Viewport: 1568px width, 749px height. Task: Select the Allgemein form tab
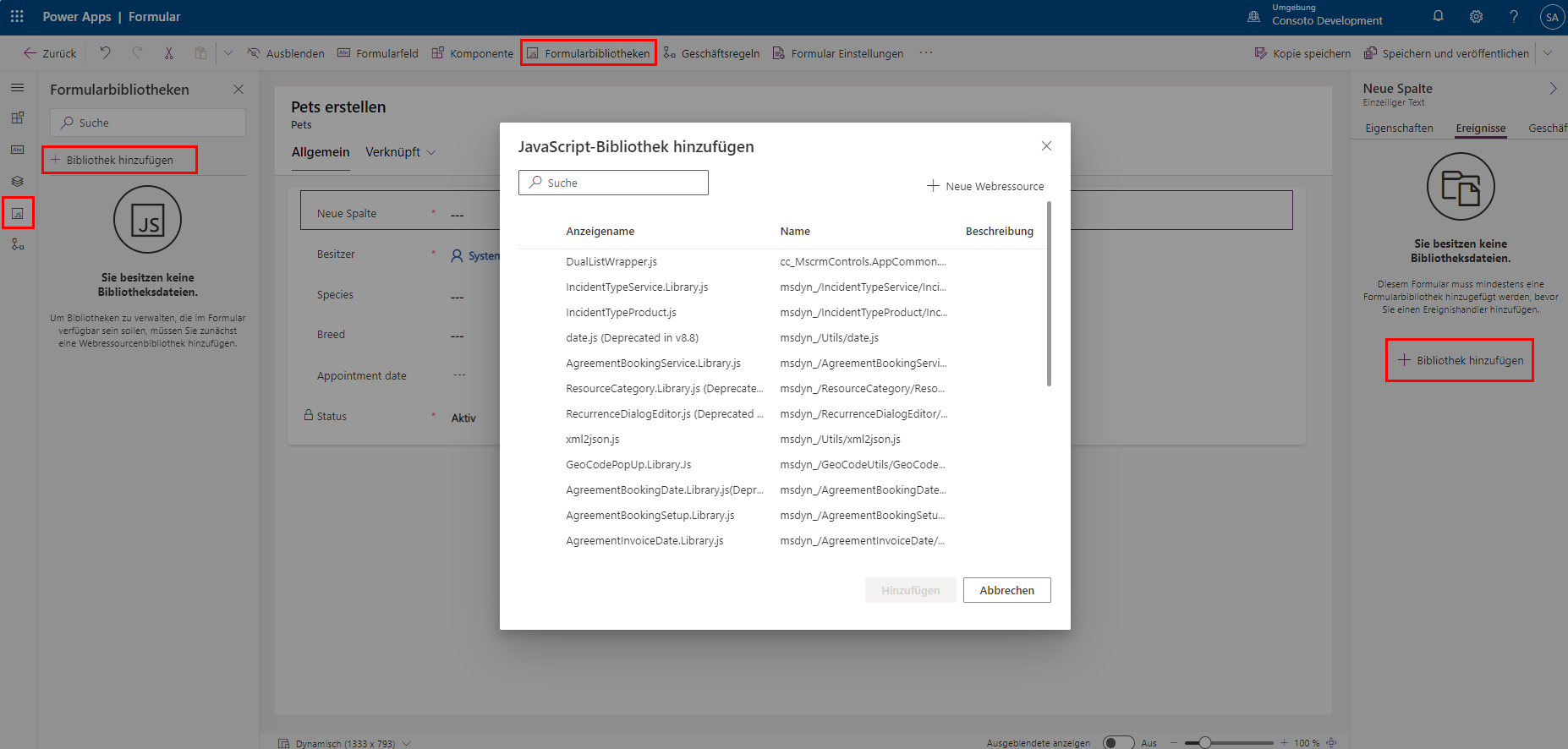321,152
